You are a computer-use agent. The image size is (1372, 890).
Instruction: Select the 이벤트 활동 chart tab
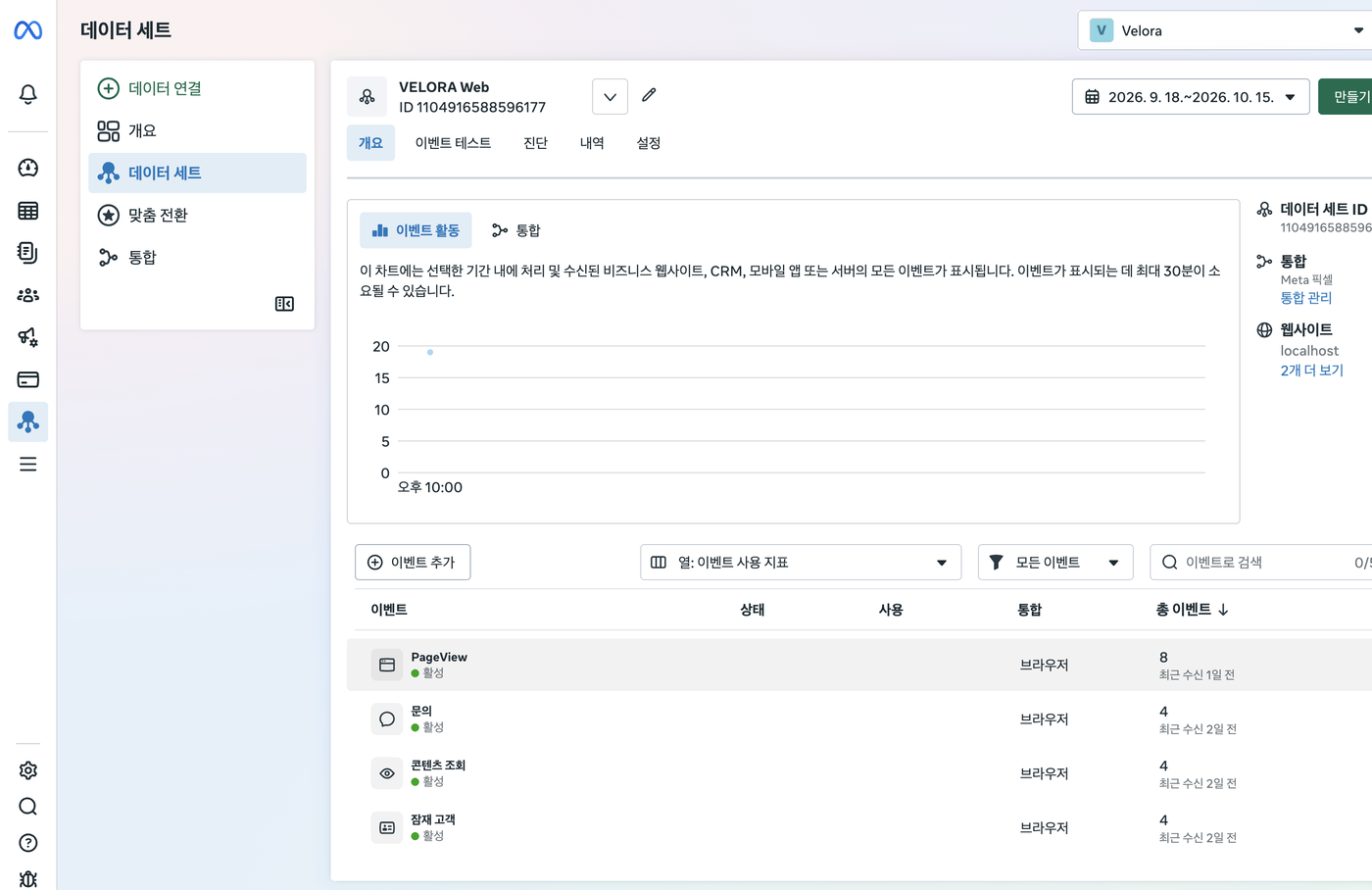pos(416,230)
